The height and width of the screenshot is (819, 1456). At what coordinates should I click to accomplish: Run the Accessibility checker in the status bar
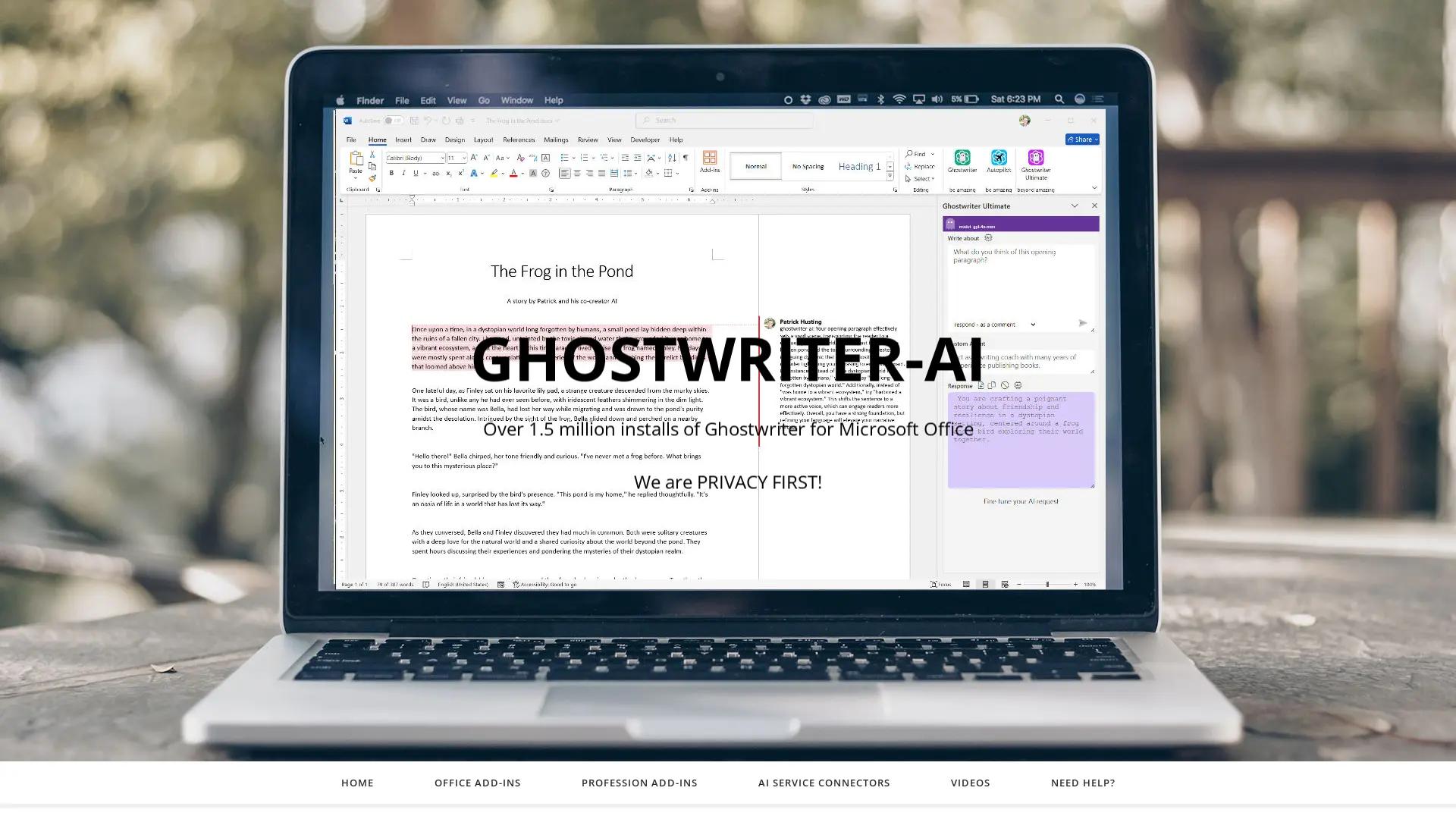tap(548, 584)
